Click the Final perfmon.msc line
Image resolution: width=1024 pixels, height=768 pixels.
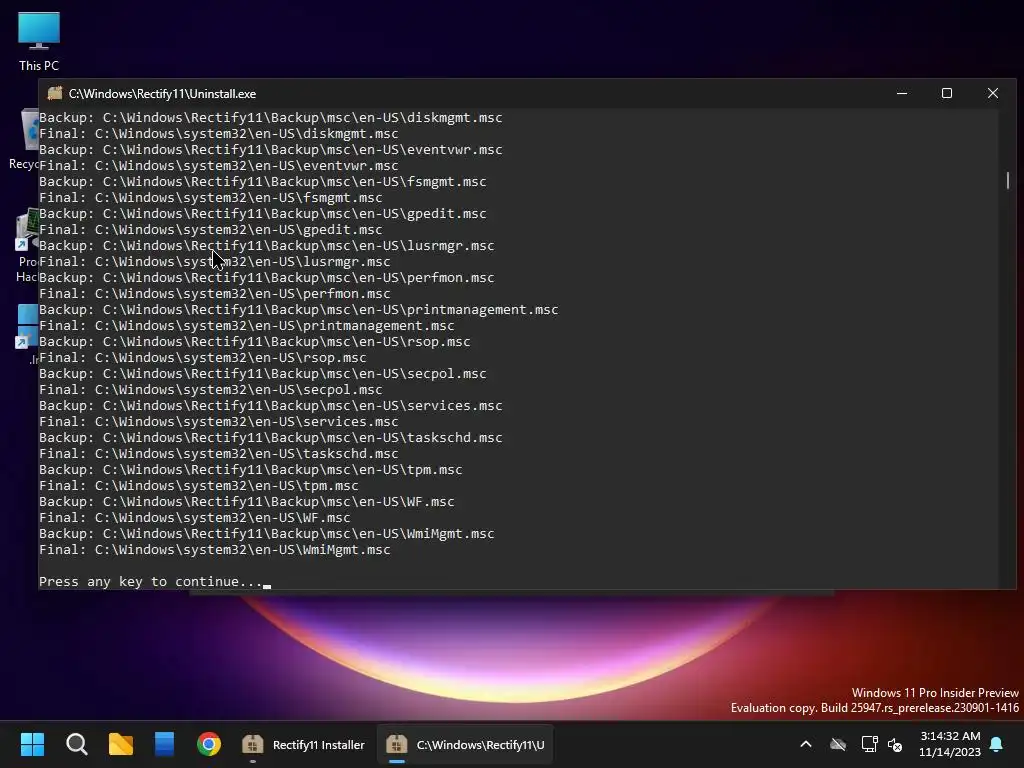pos(215,293)
